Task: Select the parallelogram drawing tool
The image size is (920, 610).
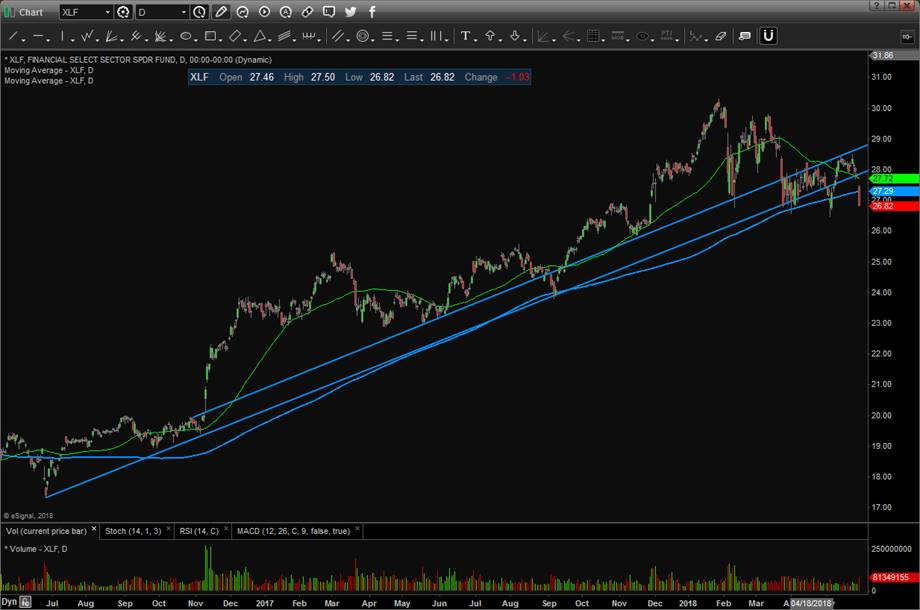Action: [234, 36]
